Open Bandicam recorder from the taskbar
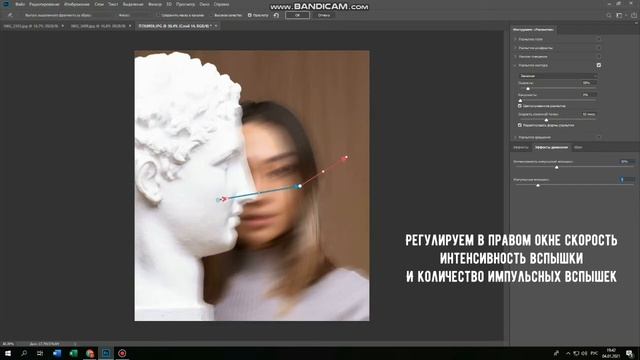640x360 pixels. tap(122, 353)
